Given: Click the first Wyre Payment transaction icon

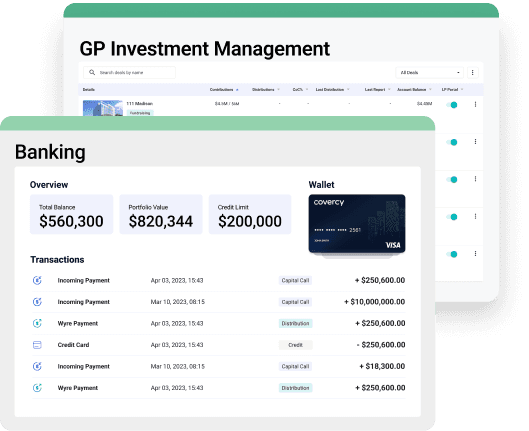Looking at the screenshot, I should tap(37, 323).
